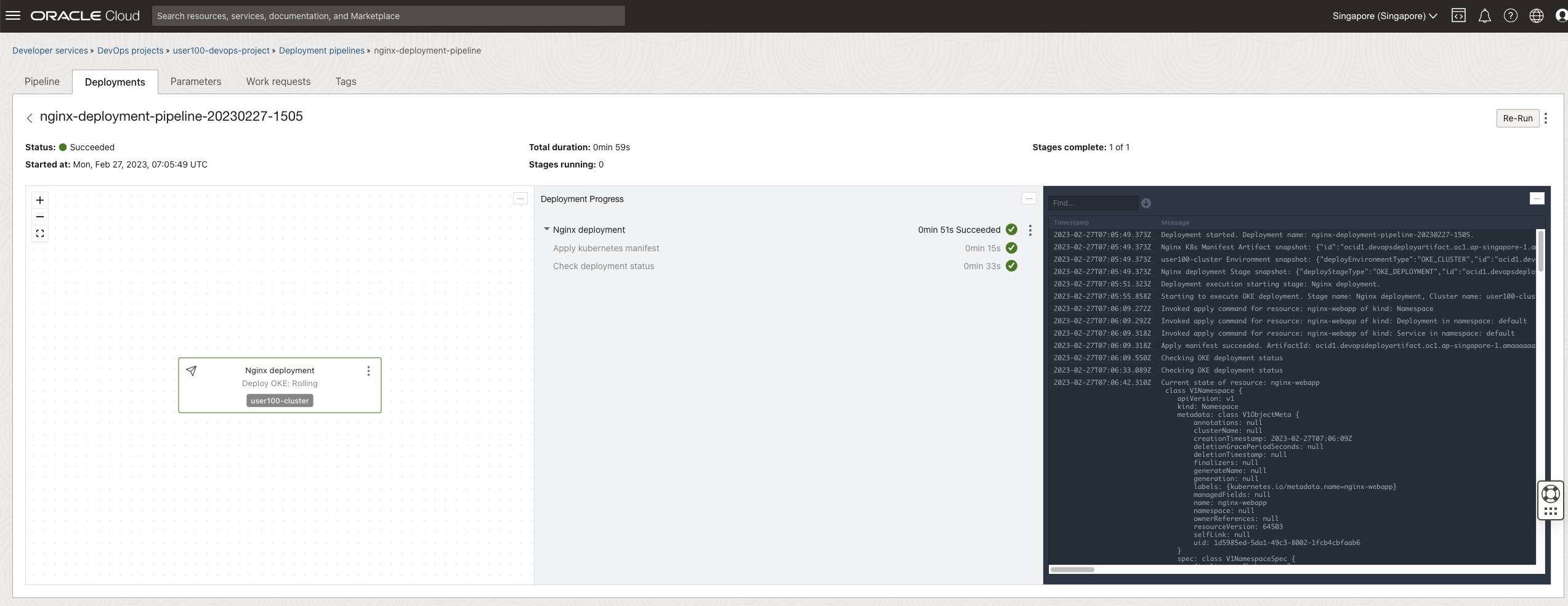1568x606 pixels.
Task: Open user100-devops-project breadcrumb link
Action: [x=221, y=50]
